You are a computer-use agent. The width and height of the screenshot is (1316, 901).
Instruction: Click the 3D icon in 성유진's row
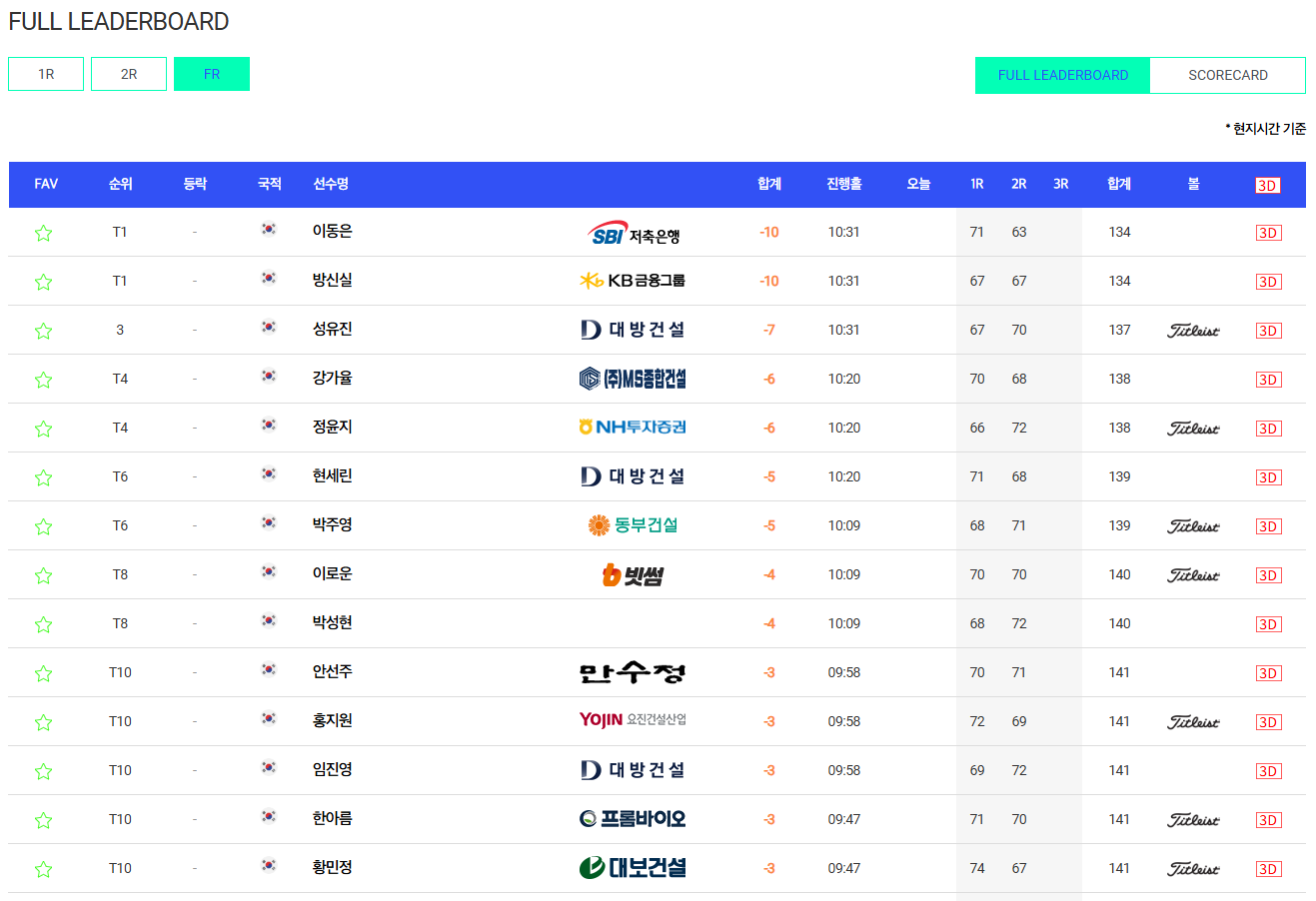pos(1268,331)
